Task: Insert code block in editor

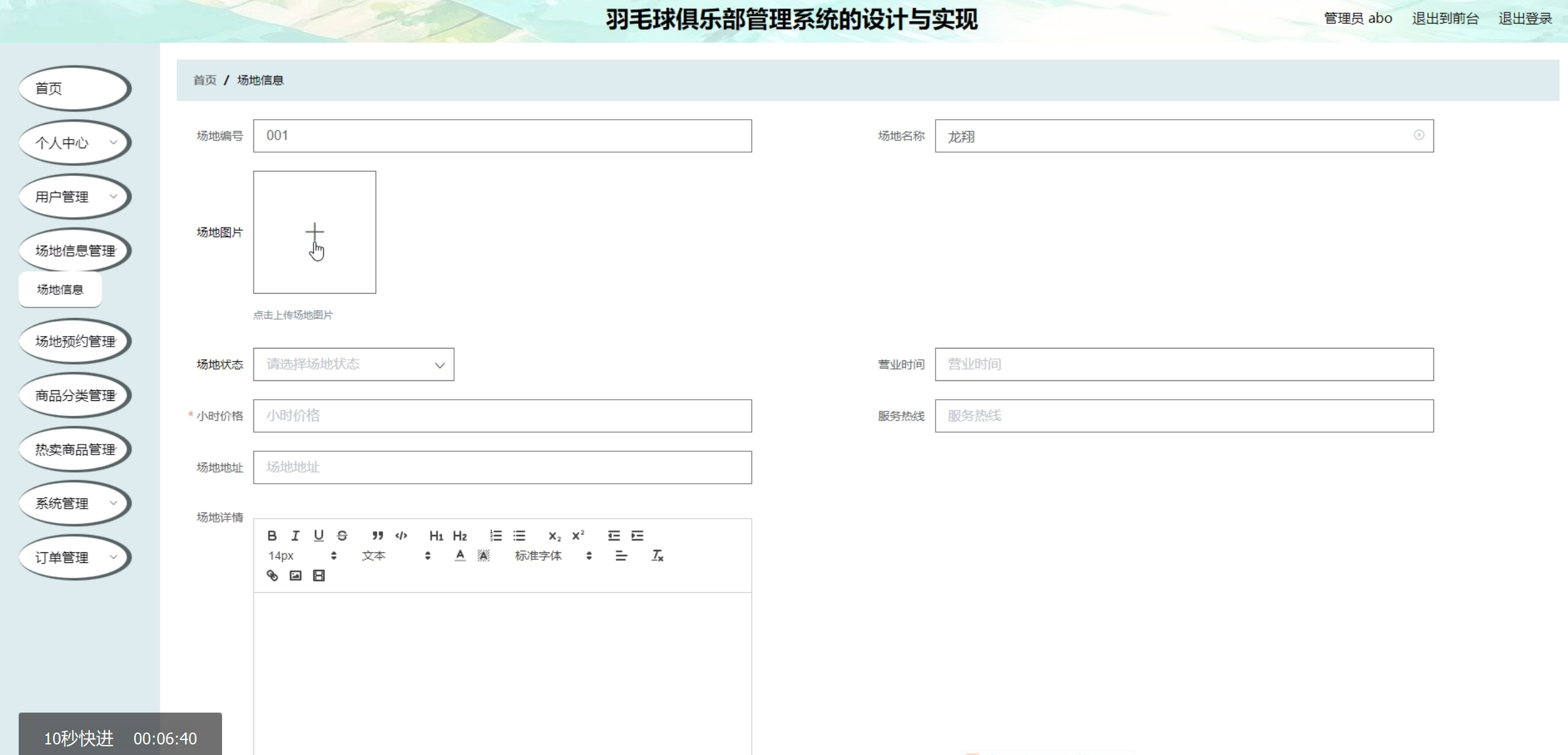Action: 401,536
